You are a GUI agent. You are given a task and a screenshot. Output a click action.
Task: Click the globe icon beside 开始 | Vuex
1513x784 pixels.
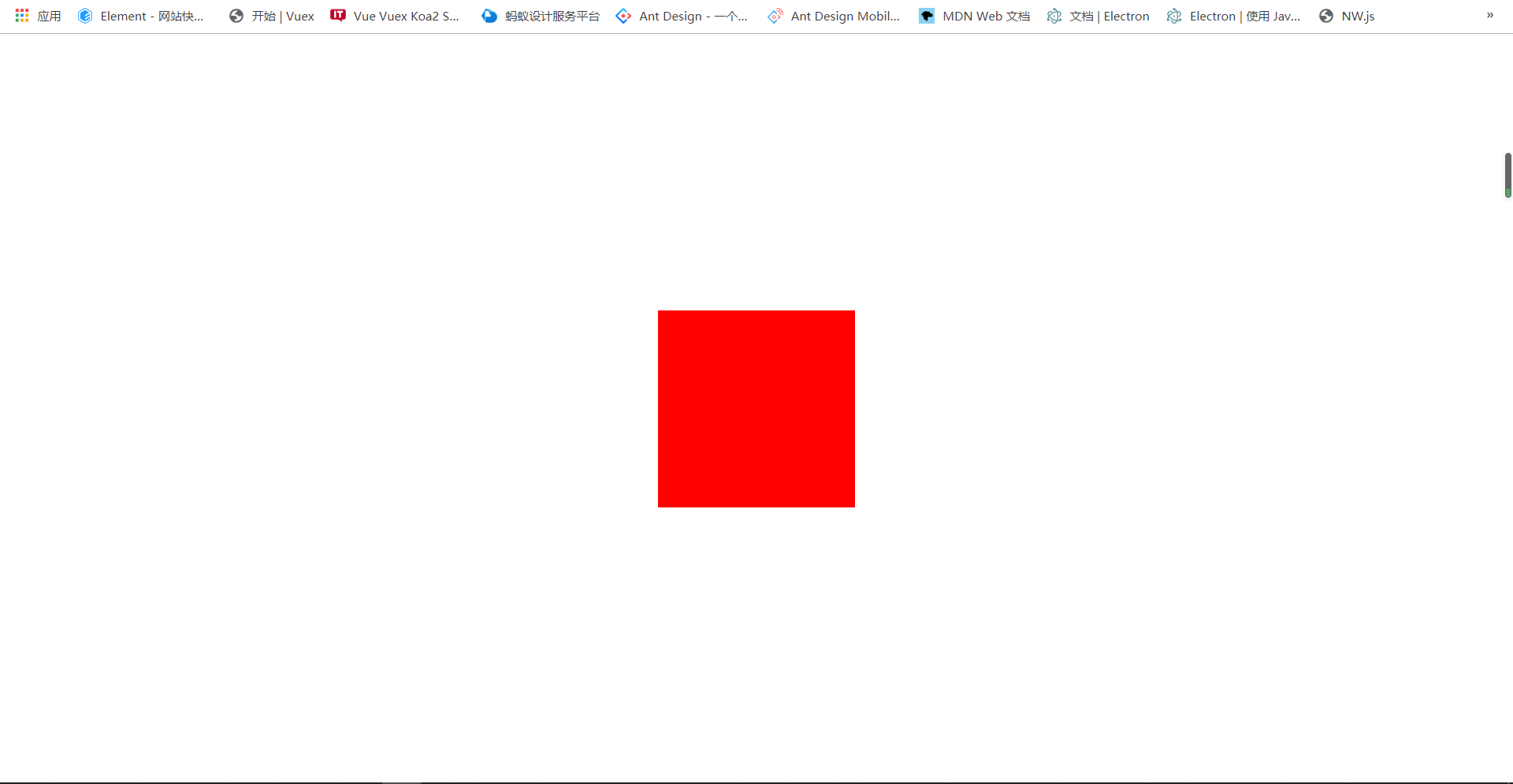[x=236, y=16]
